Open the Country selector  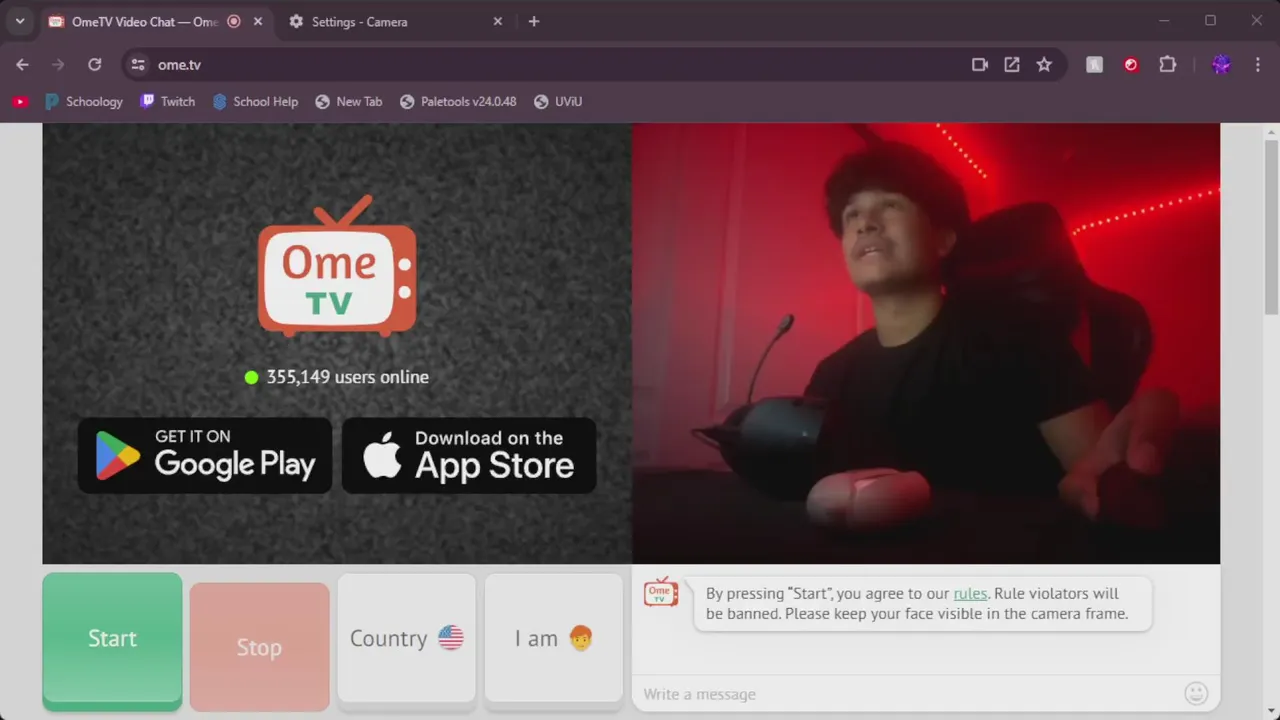407,638
